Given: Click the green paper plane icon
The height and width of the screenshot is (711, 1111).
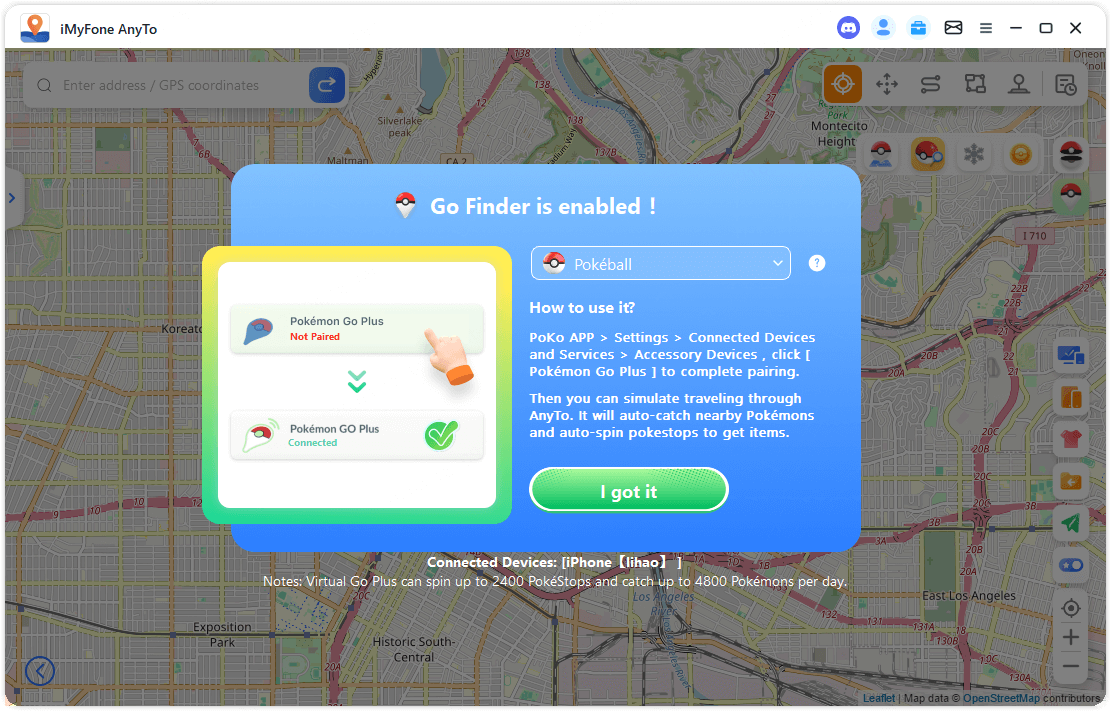Looking at the screenshot, I should click(x=1071, y=523).
